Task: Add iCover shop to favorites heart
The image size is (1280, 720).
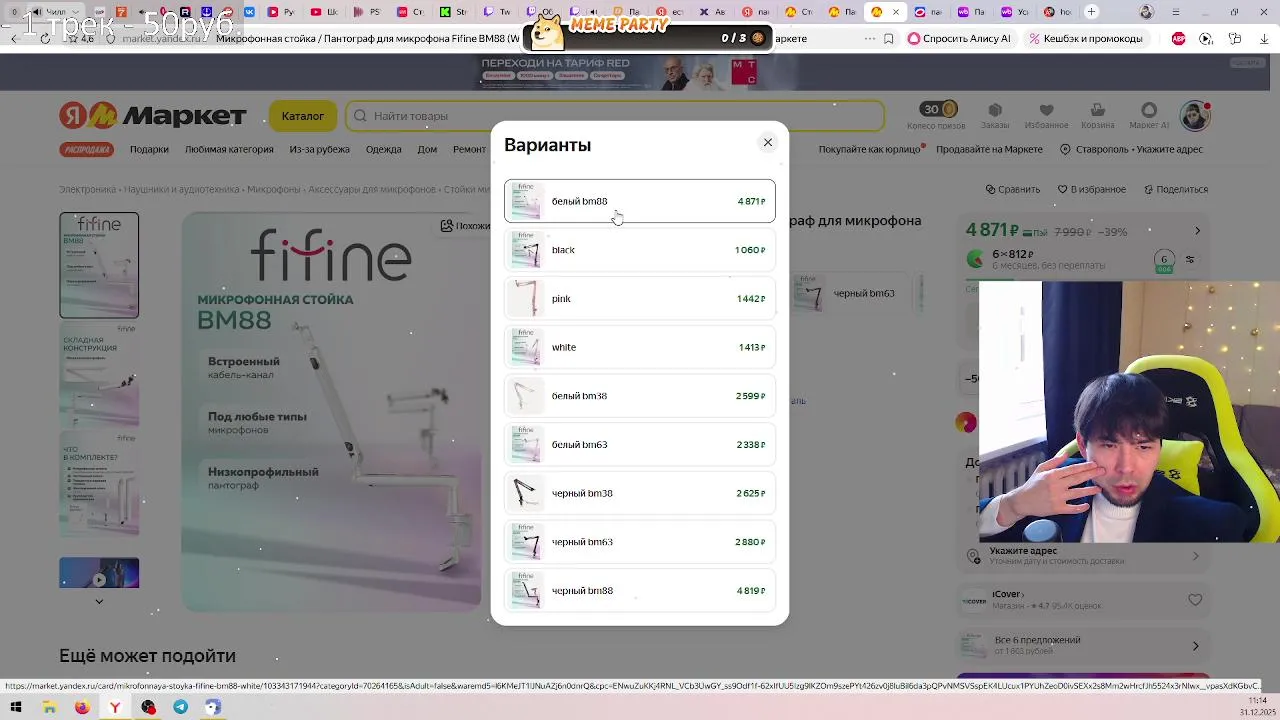Action: [x=1195, y=600]
